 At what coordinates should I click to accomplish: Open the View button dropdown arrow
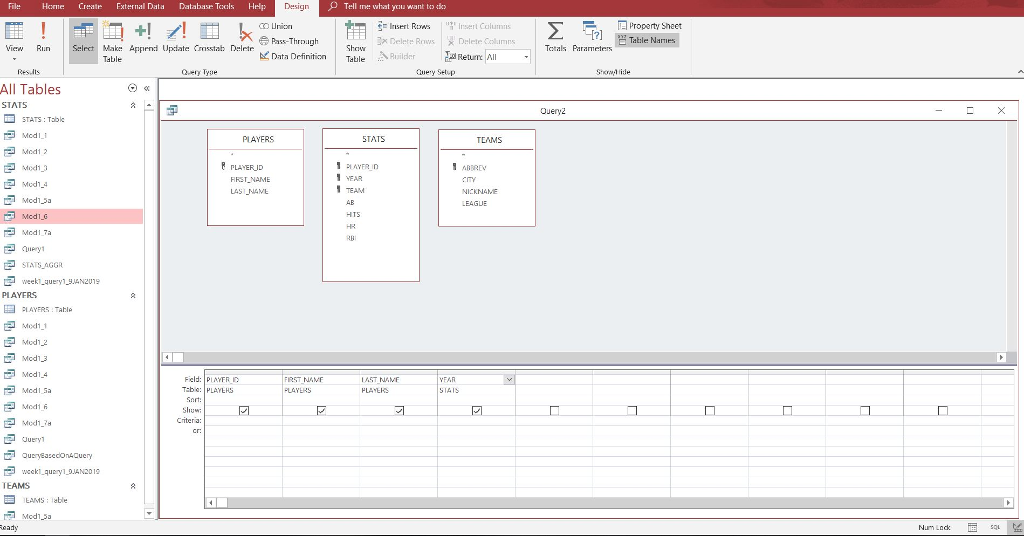point(14,59)
